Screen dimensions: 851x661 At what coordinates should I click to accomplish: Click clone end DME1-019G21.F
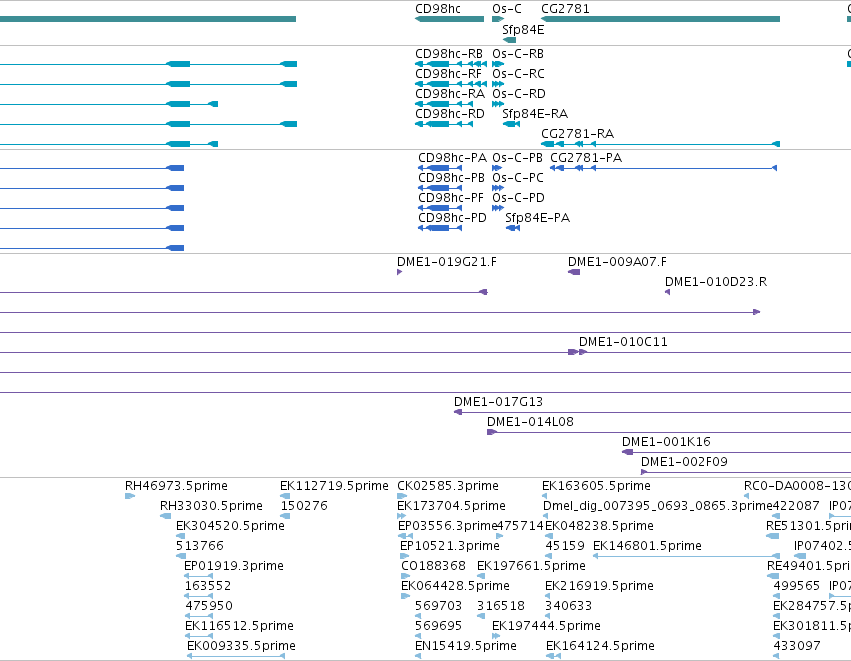[399, 272]
